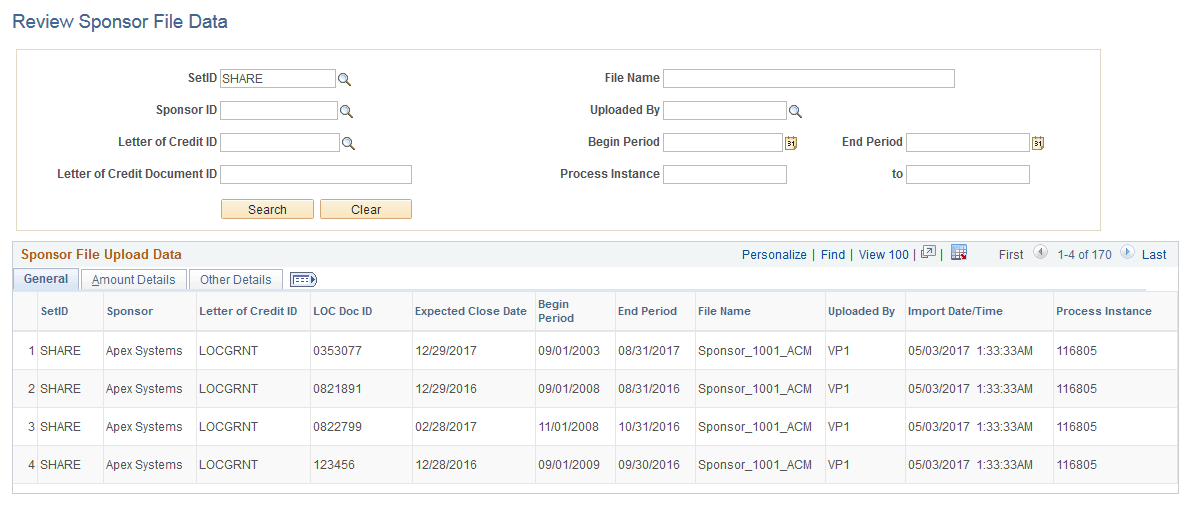This screenshot has height=507, width=1193.
Task: Sort by the Expected Close Date column header
Action: click(x=470, y=311)
